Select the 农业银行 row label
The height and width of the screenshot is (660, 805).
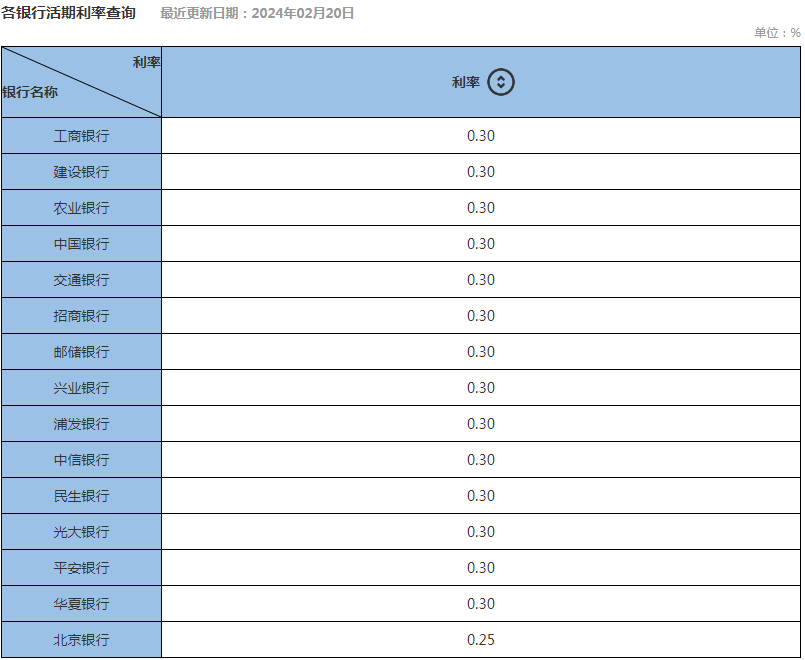[81, 208]
